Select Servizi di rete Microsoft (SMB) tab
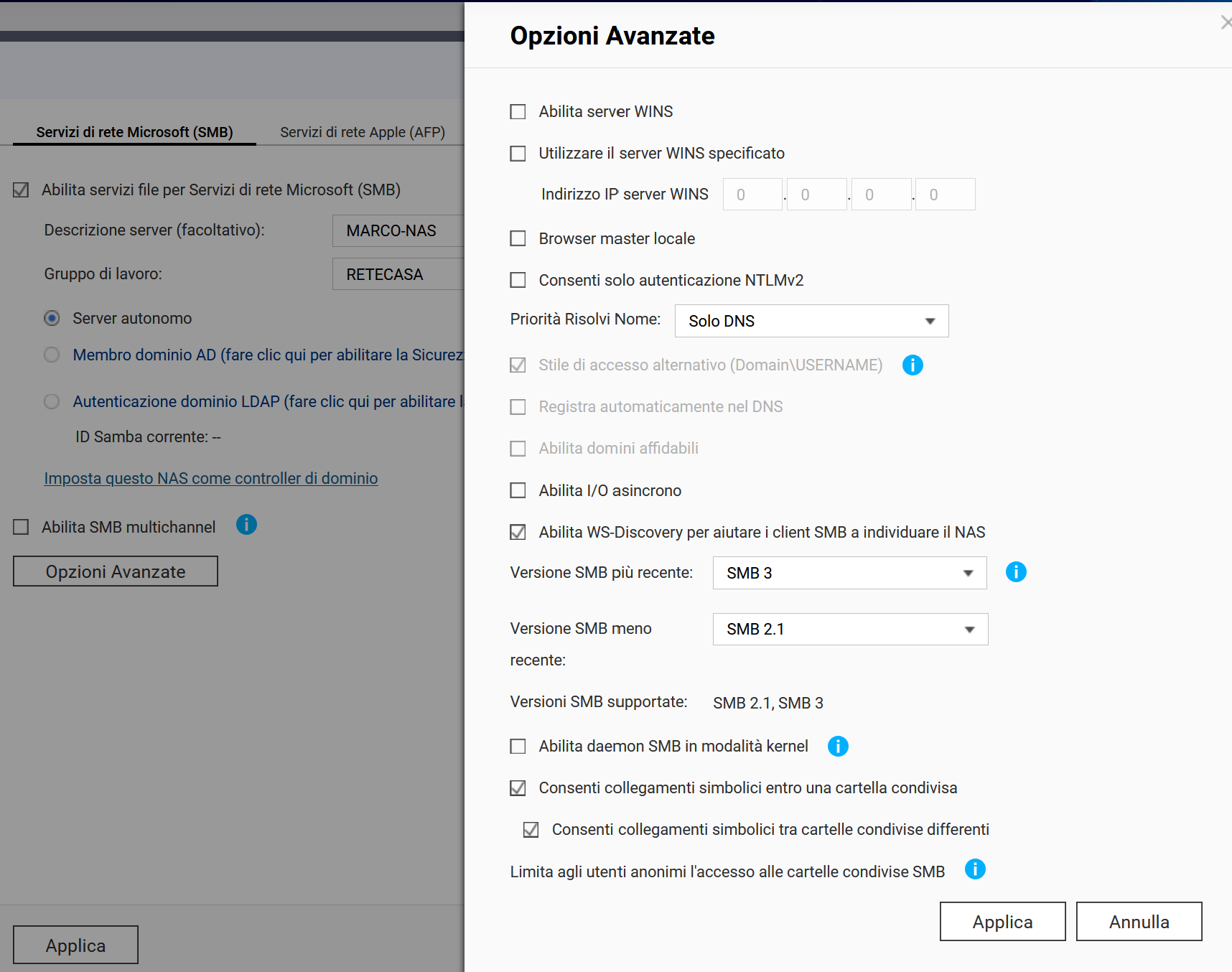The height and width of the screenshot is (972, 1232). (134, 132)
